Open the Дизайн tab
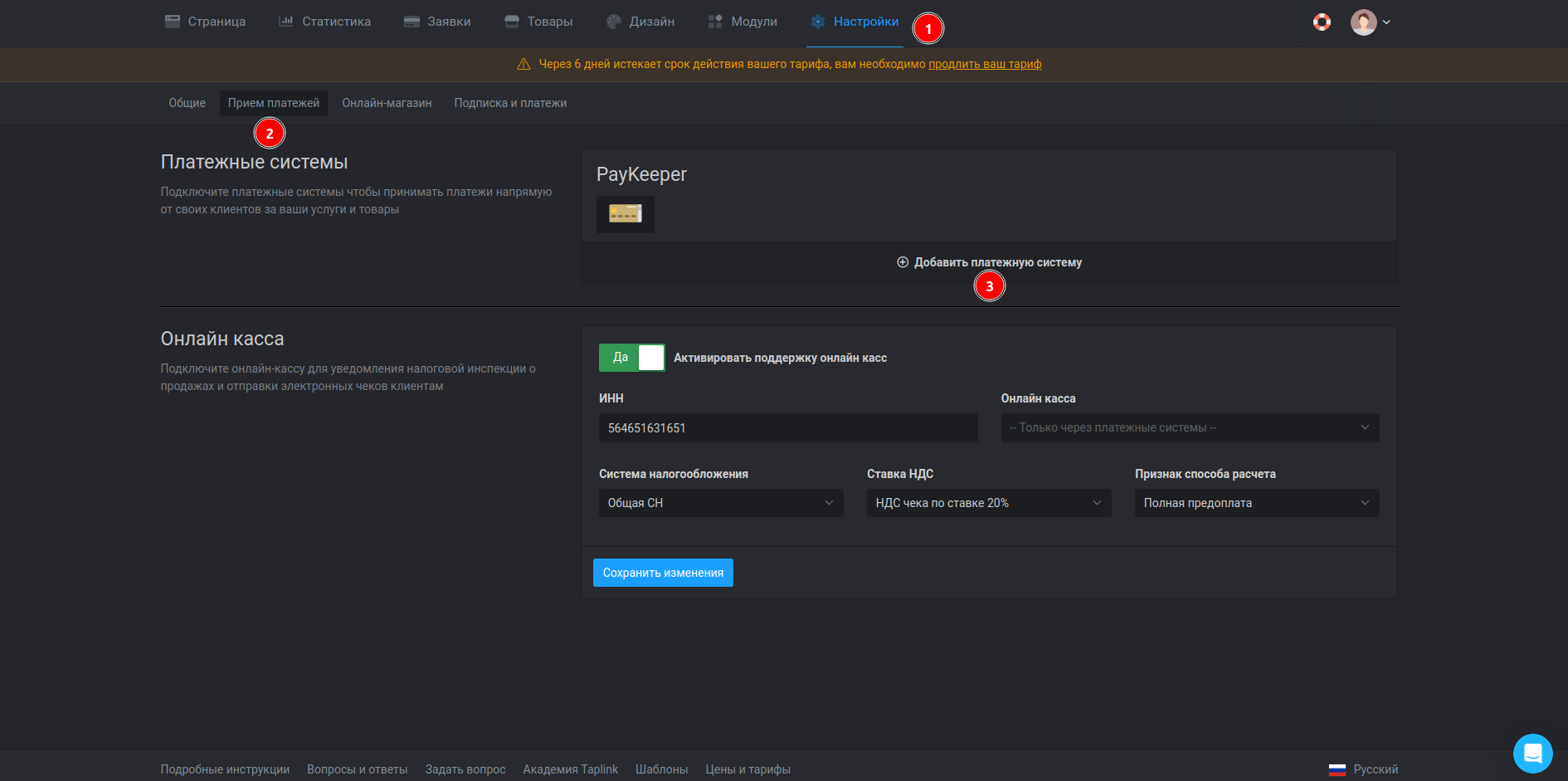 click(640, 22)
